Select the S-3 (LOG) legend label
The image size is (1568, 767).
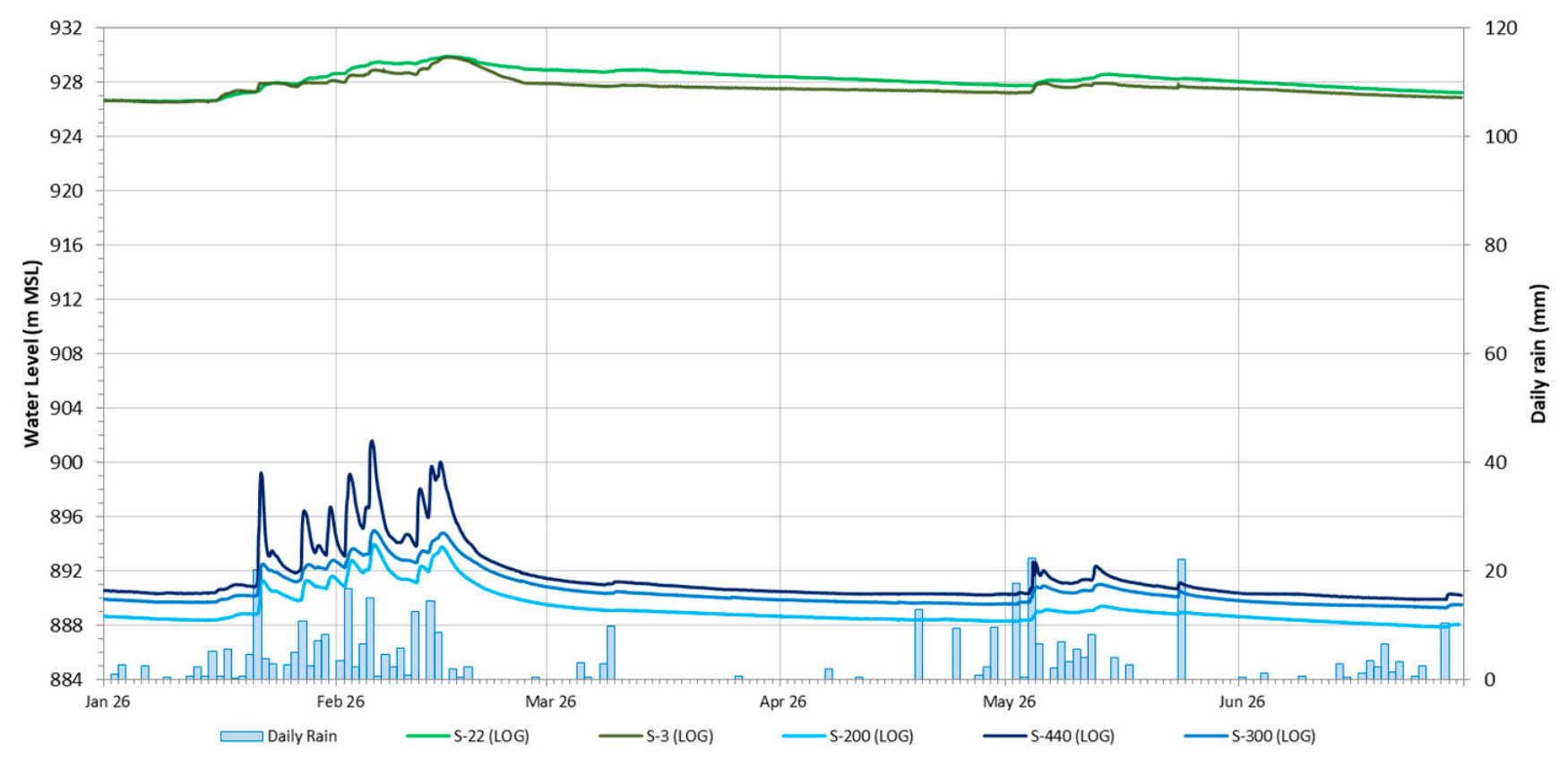[679, 737]
